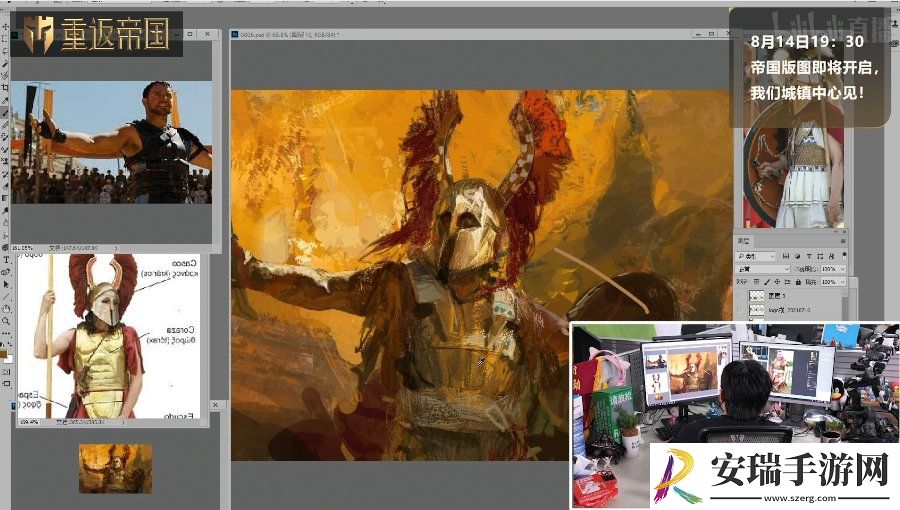Click thumbnail of layer beneath 图层 3
Screen dimensions: 900x510
tap(757, 310)
